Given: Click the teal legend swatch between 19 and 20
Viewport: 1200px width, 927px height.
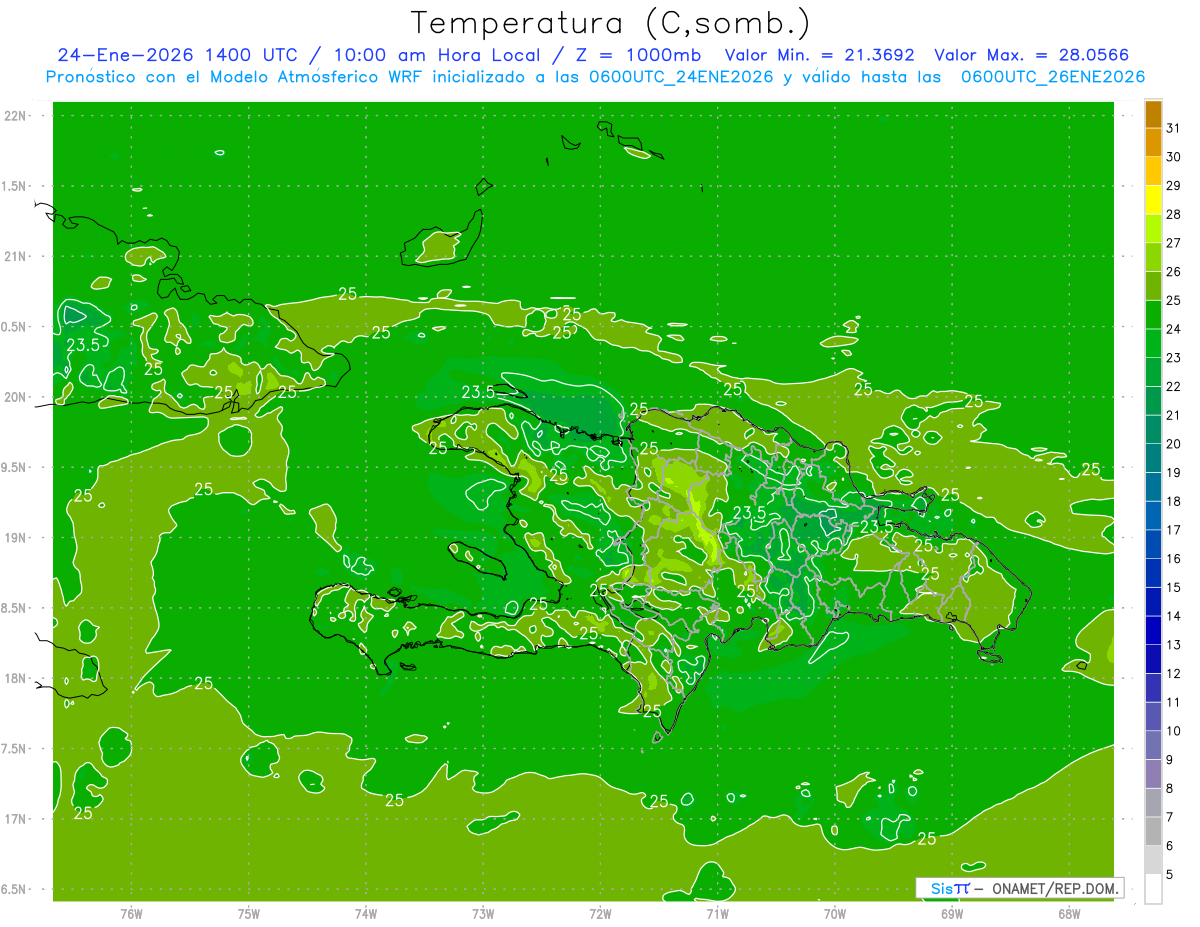Looking at the screenshot, I should [x=1153, y=458].
